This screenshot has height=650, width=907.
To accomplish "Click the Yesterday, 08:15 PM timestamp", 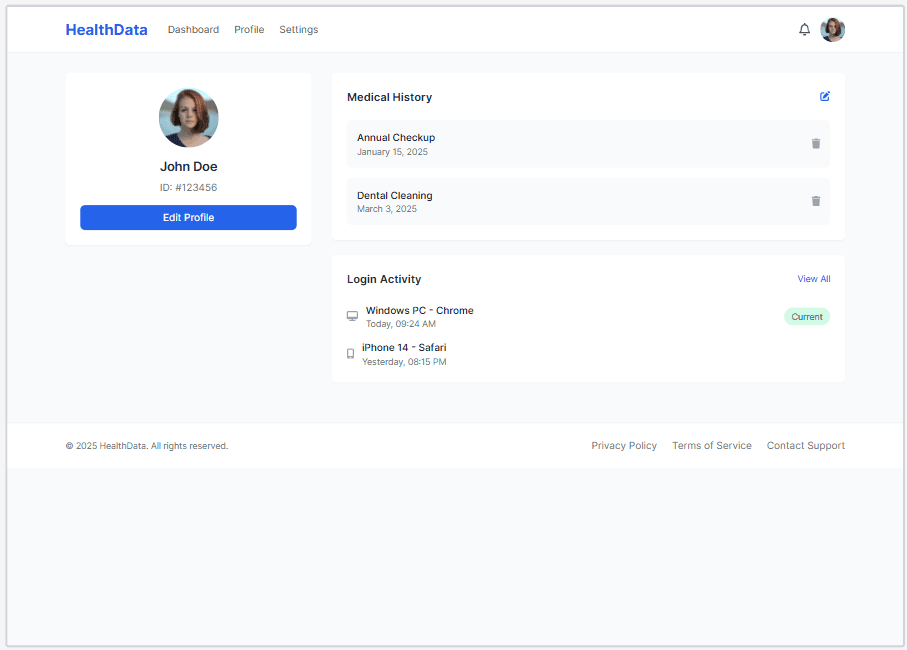I will pos(404,361).
